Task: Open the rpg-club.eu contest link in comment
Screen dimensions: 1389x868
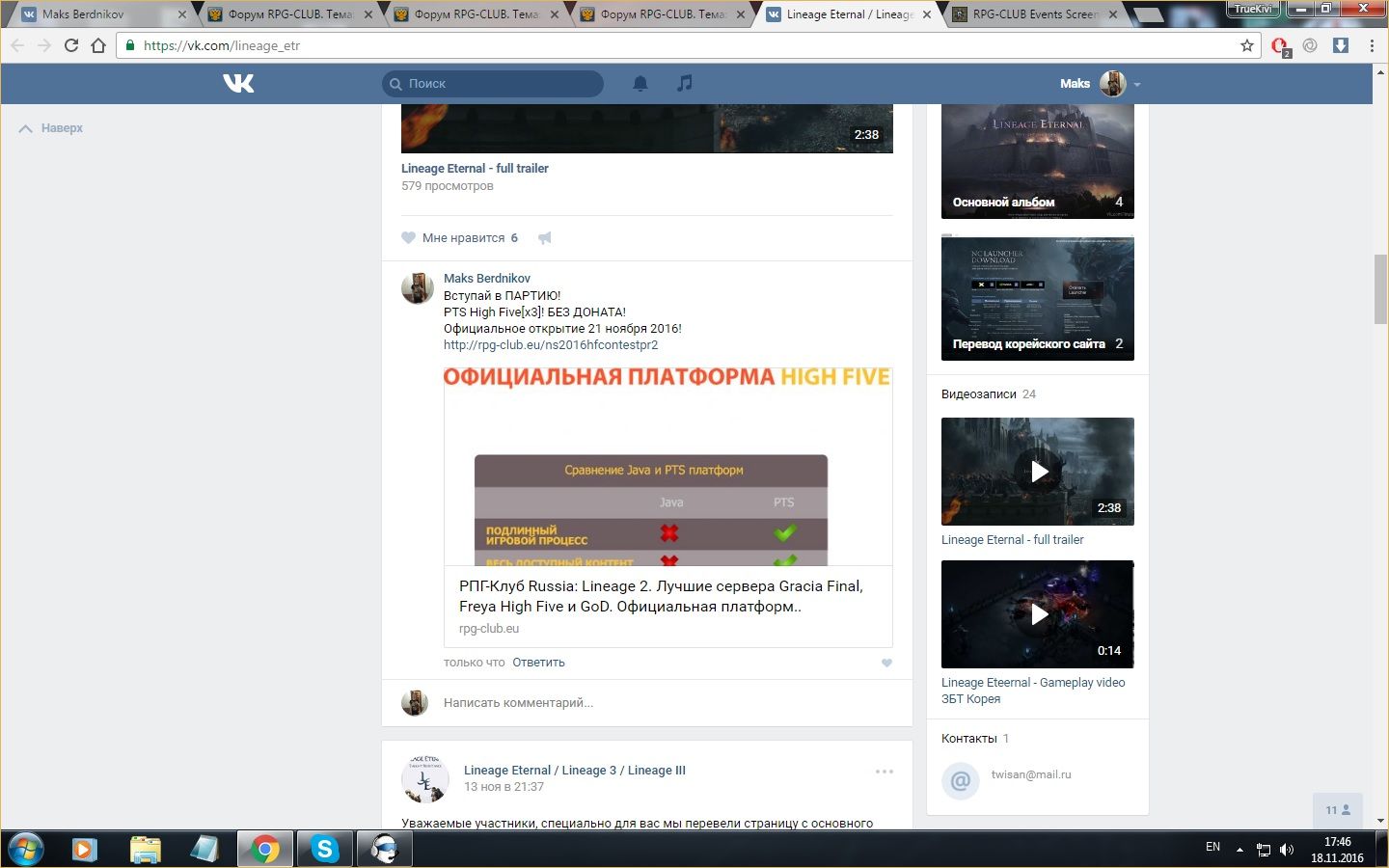Action: click(x=551, y=344)
